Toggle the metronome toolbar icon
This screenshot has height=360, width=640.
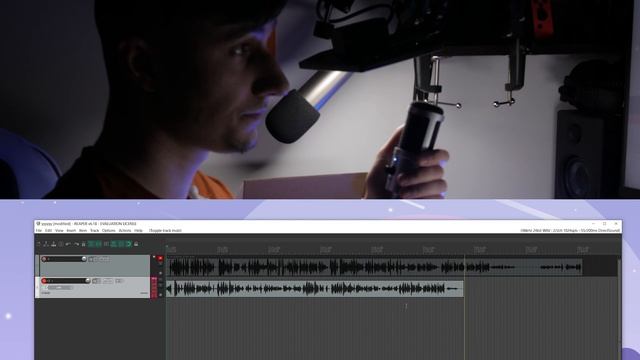point(83,244)
